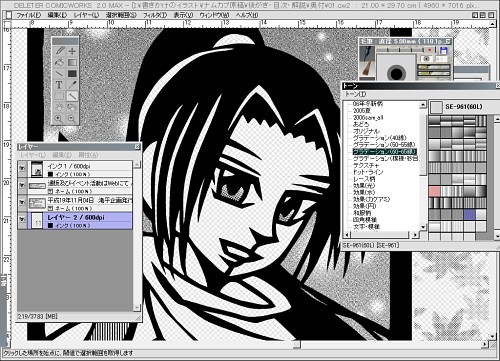This screenshot has width=500, height=361.
Task: Click the インク1 layer thumbnail
Action: point(37,169)
